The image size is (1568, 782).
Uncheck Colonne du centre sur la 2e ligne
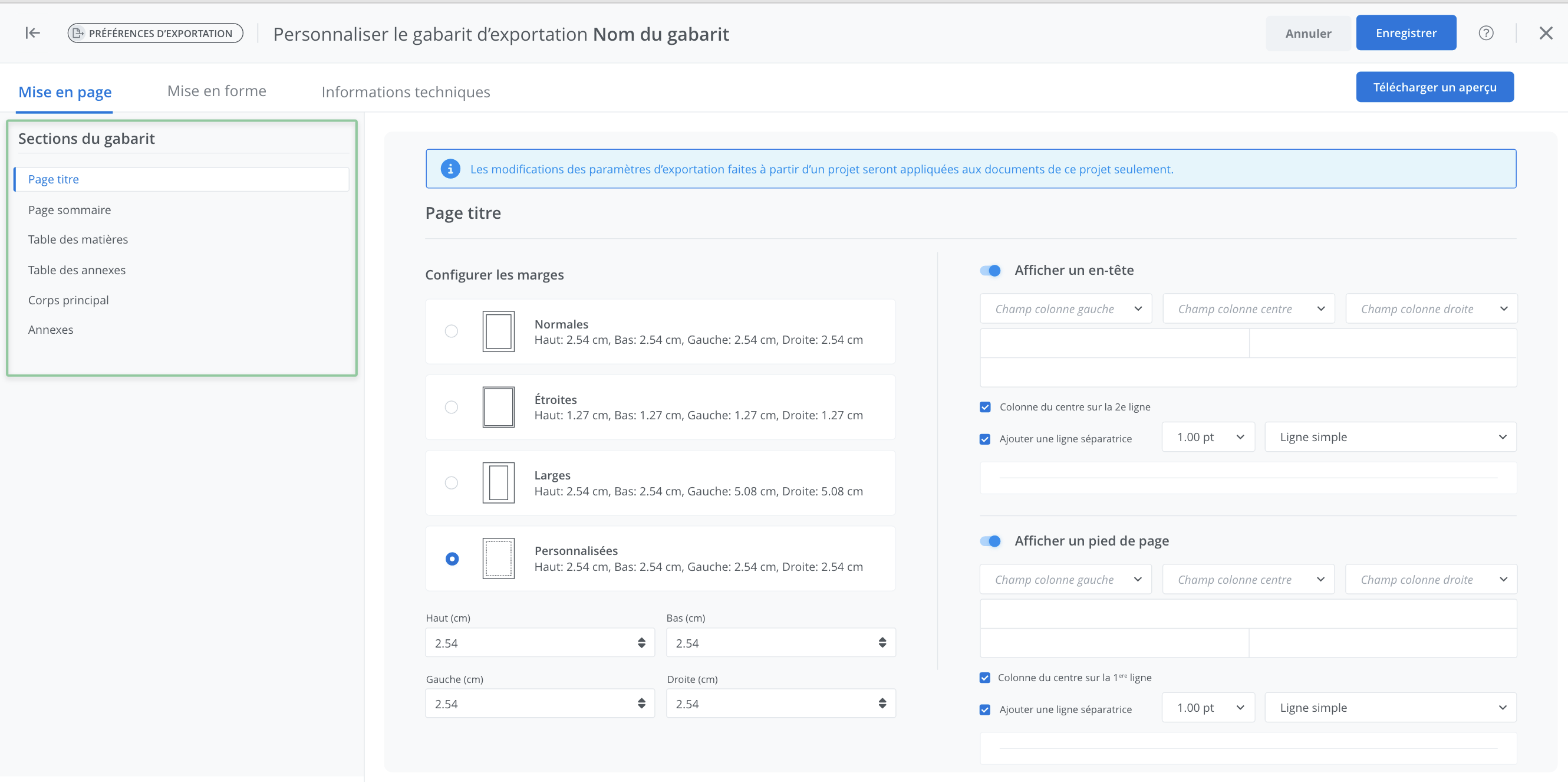985,407
